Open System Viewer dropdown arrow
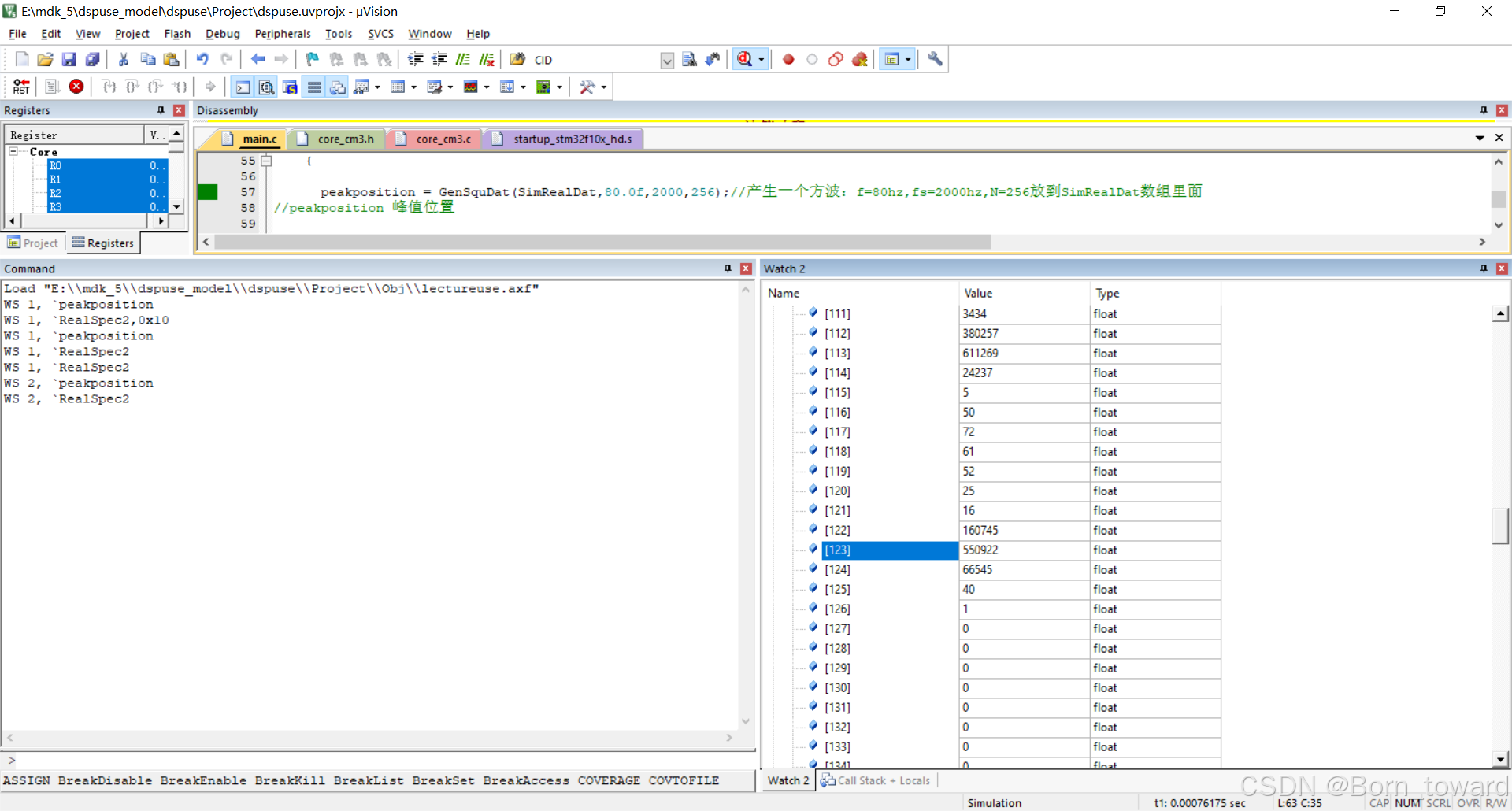 pyautogui.click(x=559, y=87)
